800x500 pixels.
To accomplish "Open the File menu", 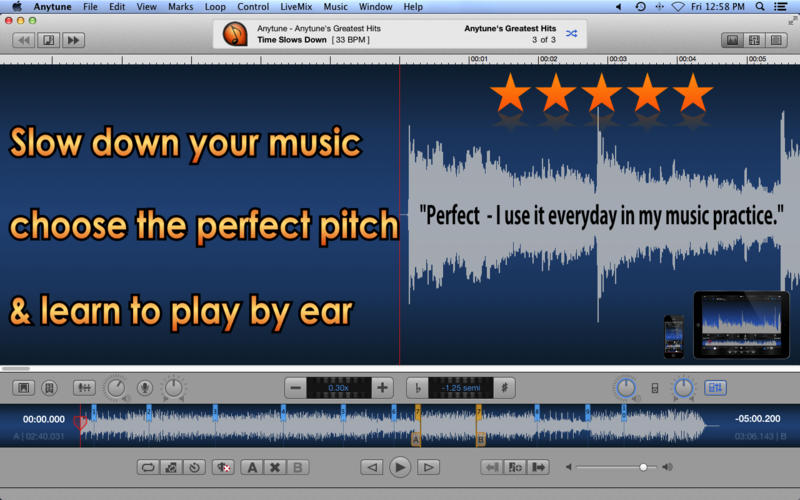I will [x=90, y=7].
